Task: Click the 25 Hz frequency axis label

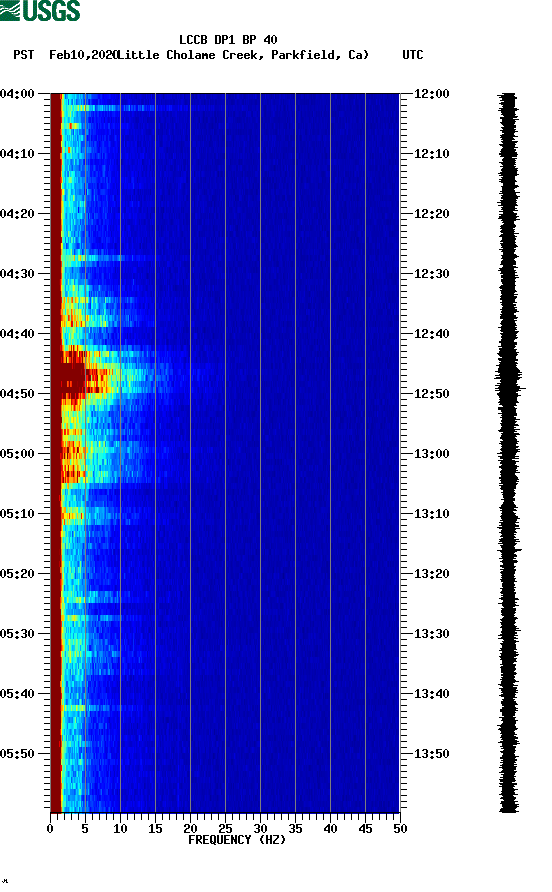Action: (x=225, y=829)
